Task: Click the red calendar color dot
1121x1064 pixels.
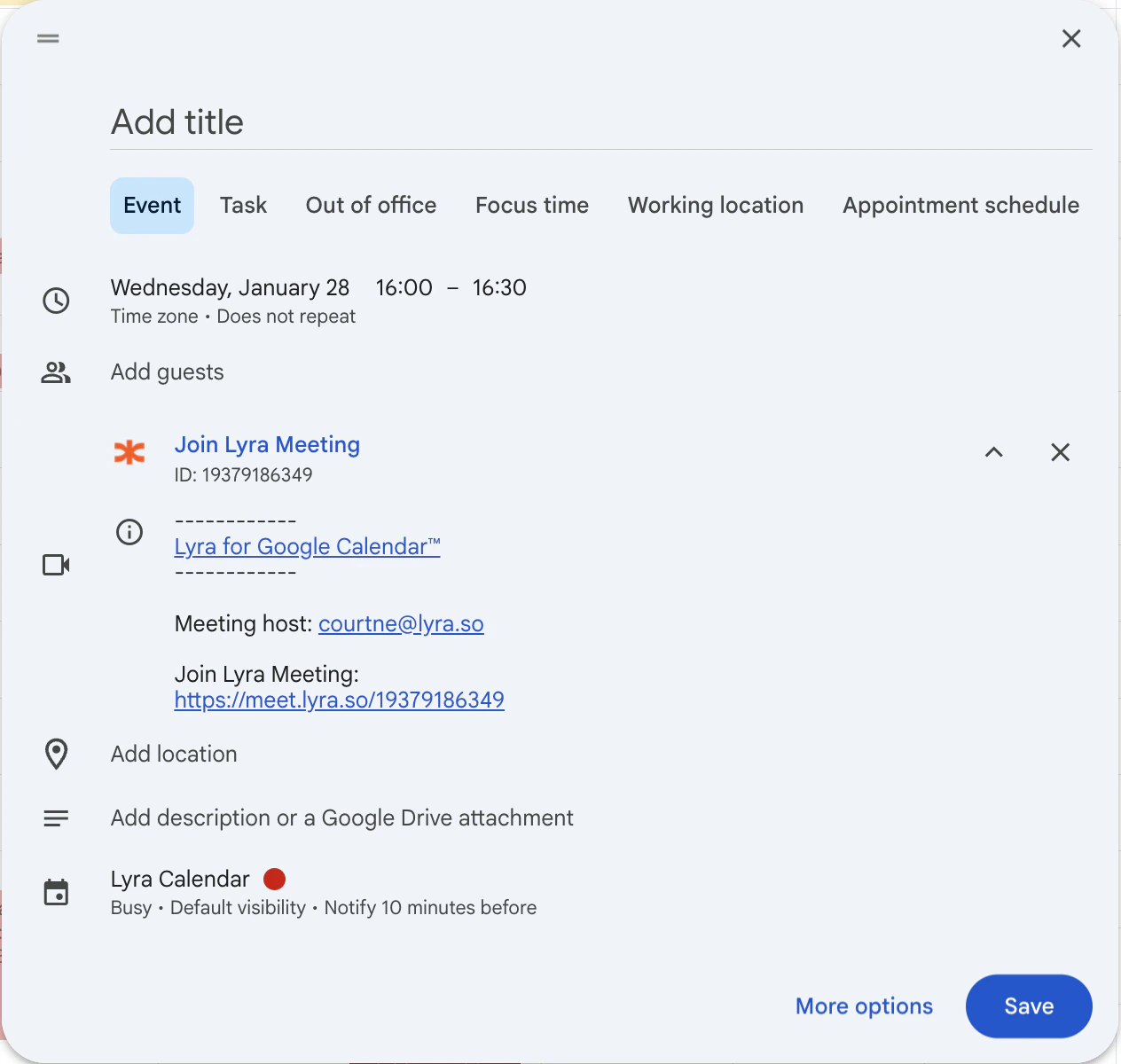Action: [275, 879]
